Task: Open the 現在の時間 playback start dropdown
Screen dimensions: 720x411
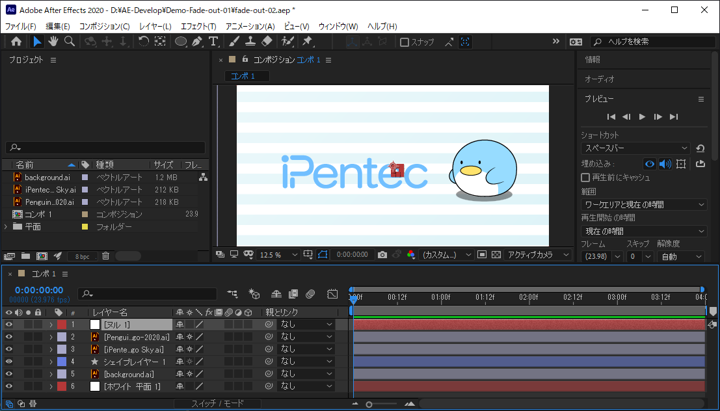Action: point(644,231)
